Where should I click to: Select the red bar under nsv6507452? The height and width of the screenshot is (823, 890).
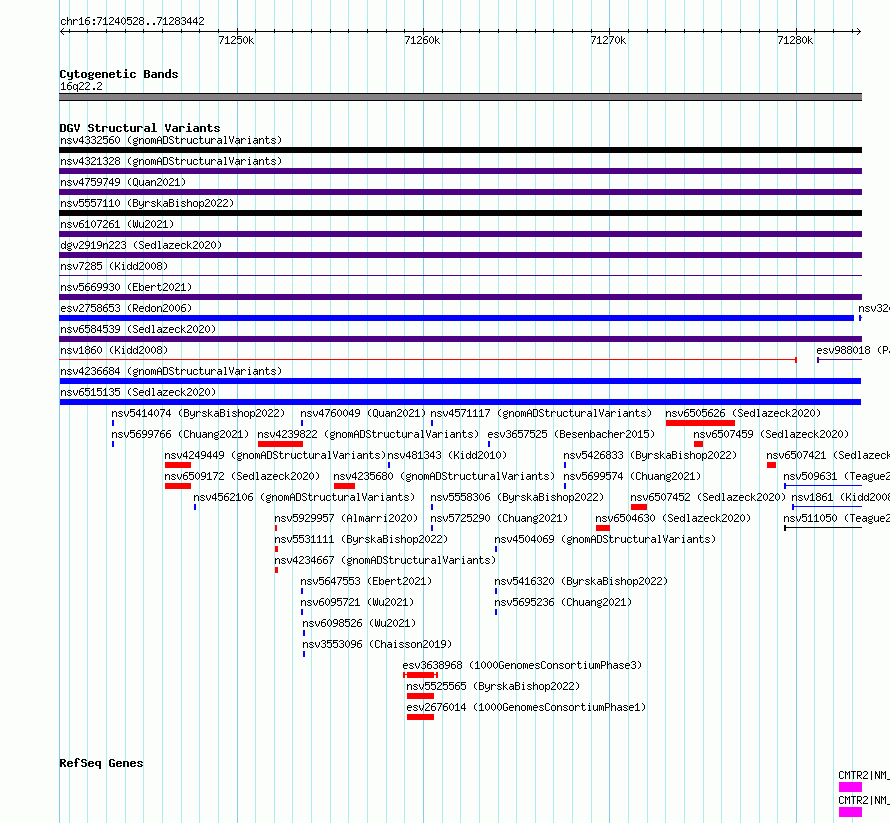639,507
